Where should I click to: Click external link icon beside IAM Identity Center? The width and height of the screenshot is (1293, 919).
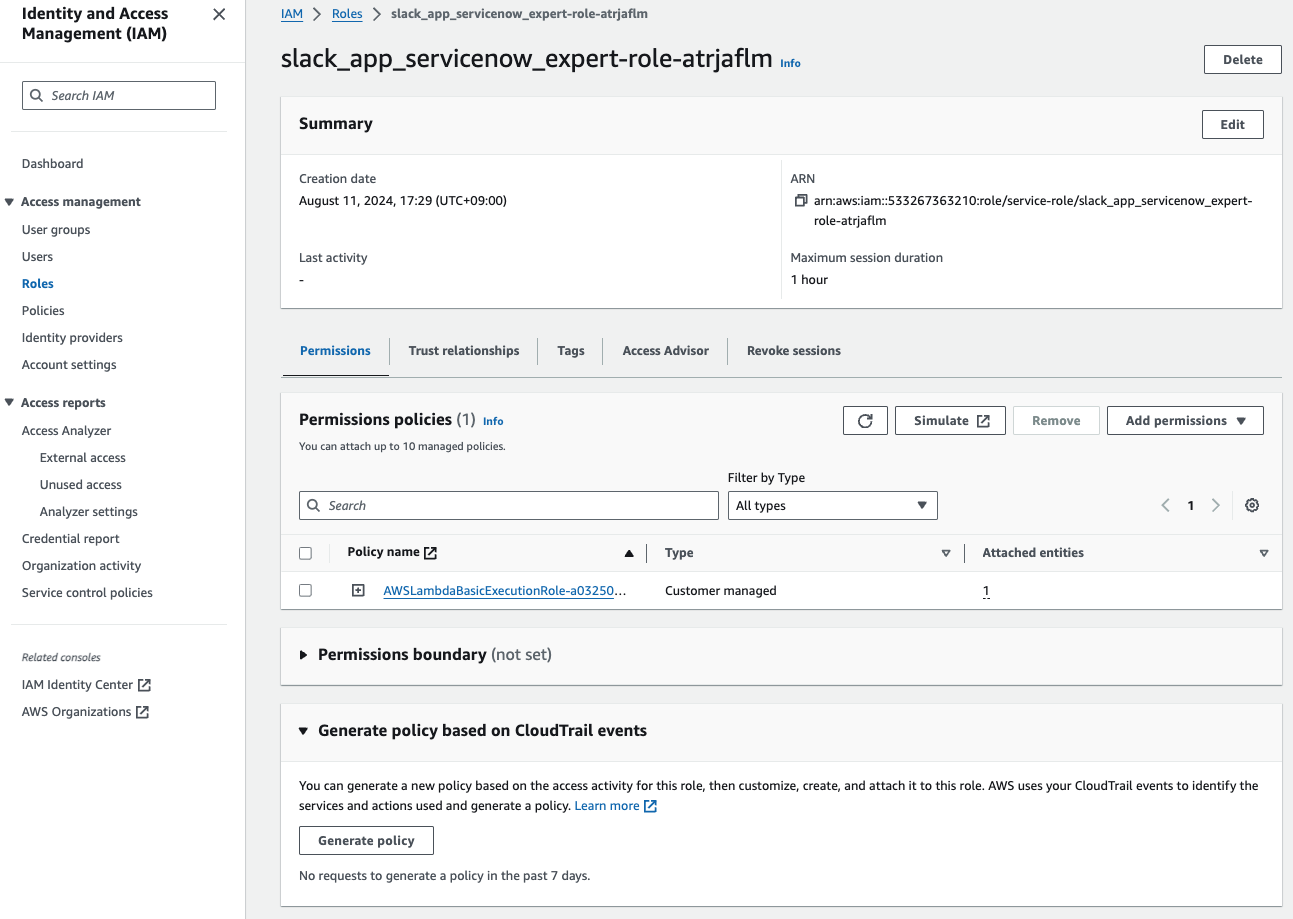click(144, 685)
